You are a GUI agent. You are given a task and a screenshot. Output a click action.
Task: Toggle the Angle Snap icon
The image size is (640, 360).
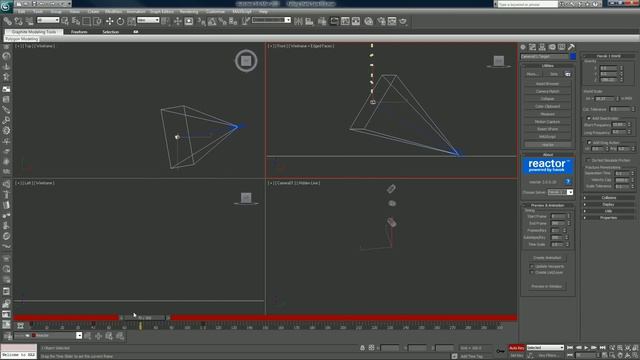click(x=212, y=21)
